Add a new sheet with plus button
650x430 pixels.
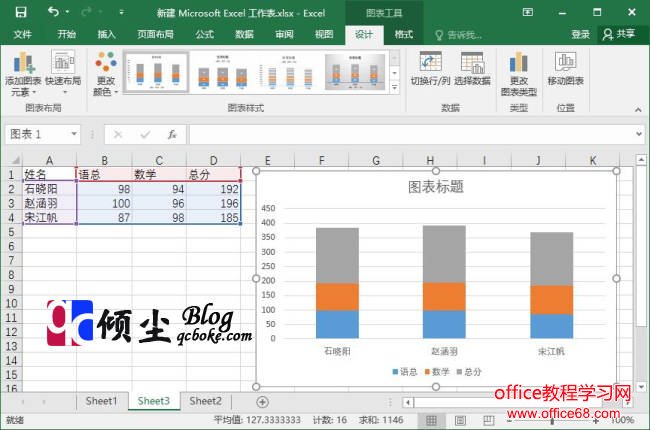[262, 401]
